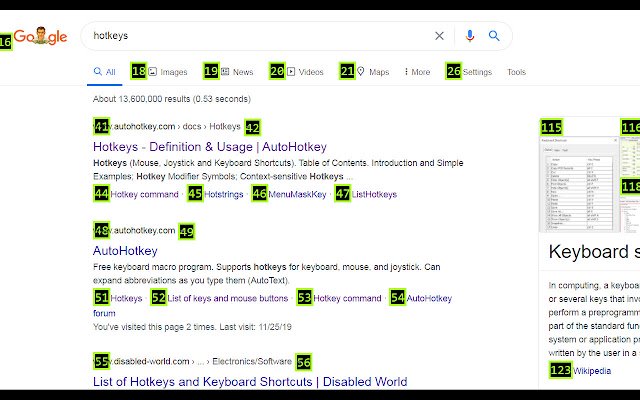Open the Hotstrings sitelink
The width and height of the screenshot is (640, 400).
point(224,194)
